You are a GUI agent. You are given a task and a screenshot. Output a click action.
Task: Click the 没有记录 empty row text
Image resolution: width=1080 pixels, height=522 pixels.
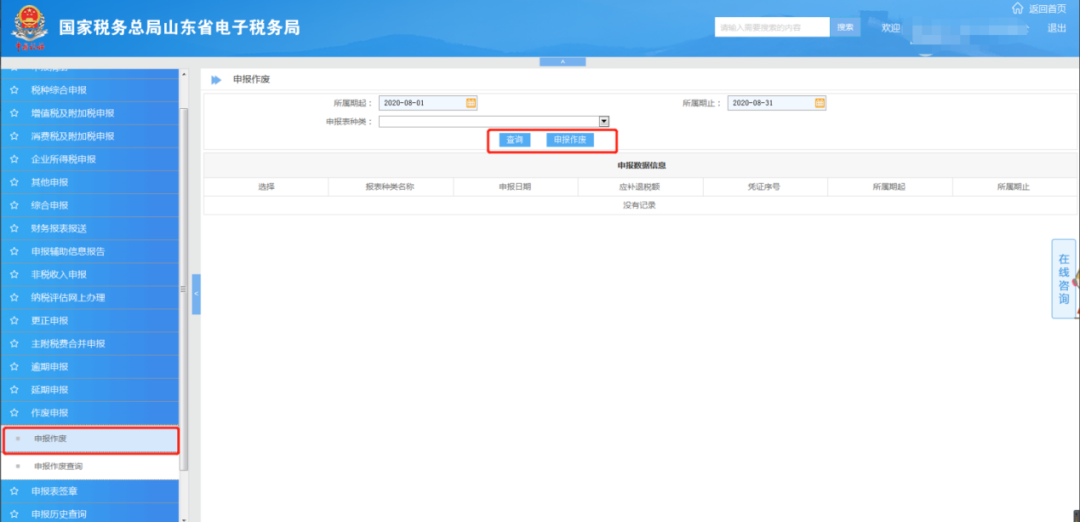point(640,205)
